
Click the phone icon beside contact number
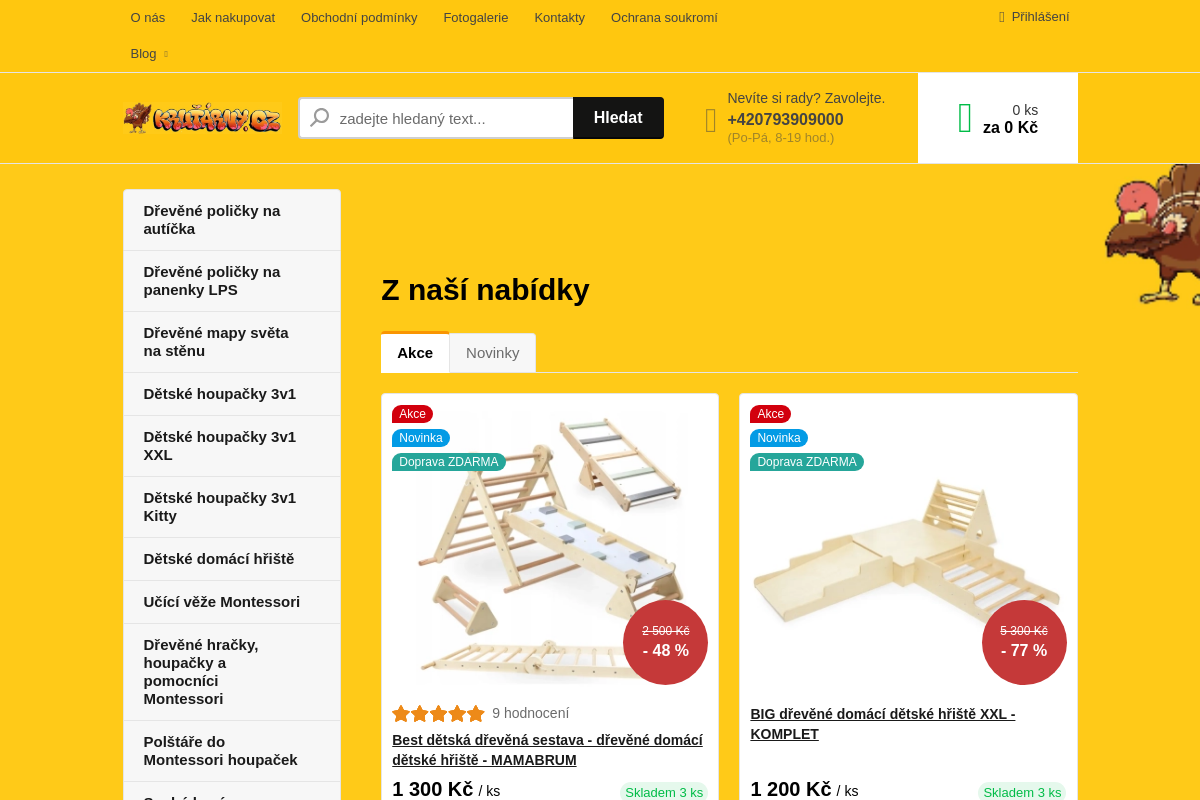click(x=711, y=121)
